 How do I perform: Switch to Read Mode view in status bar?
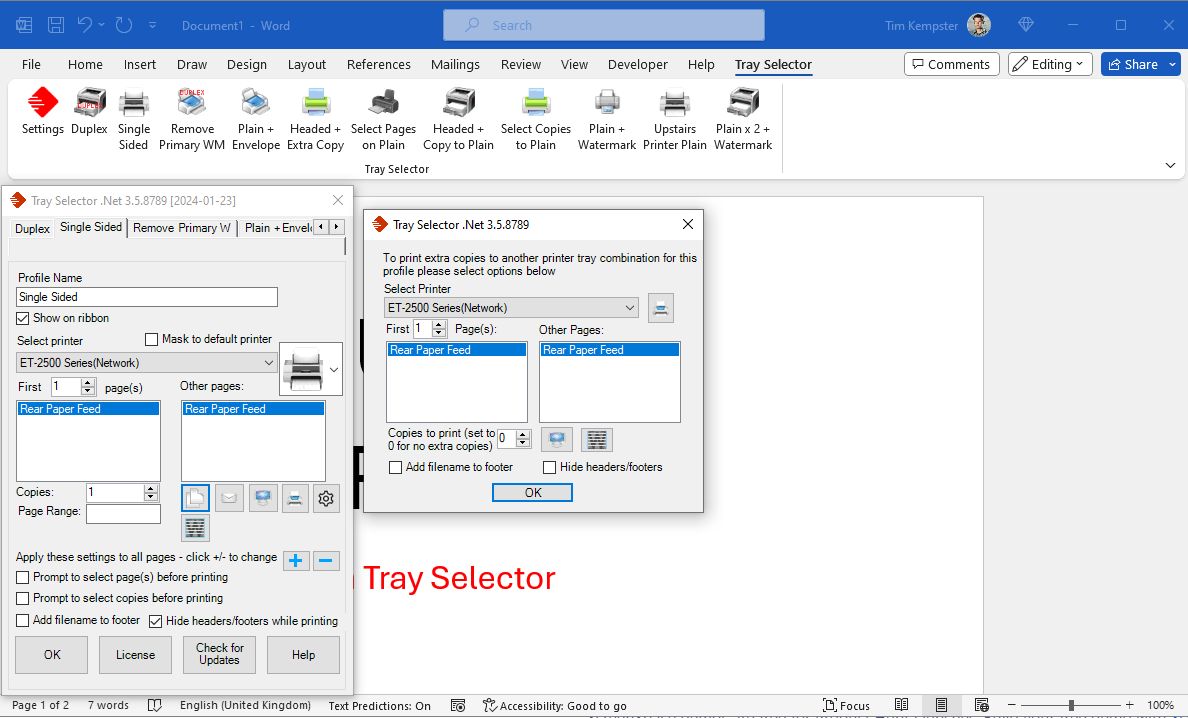902,705
